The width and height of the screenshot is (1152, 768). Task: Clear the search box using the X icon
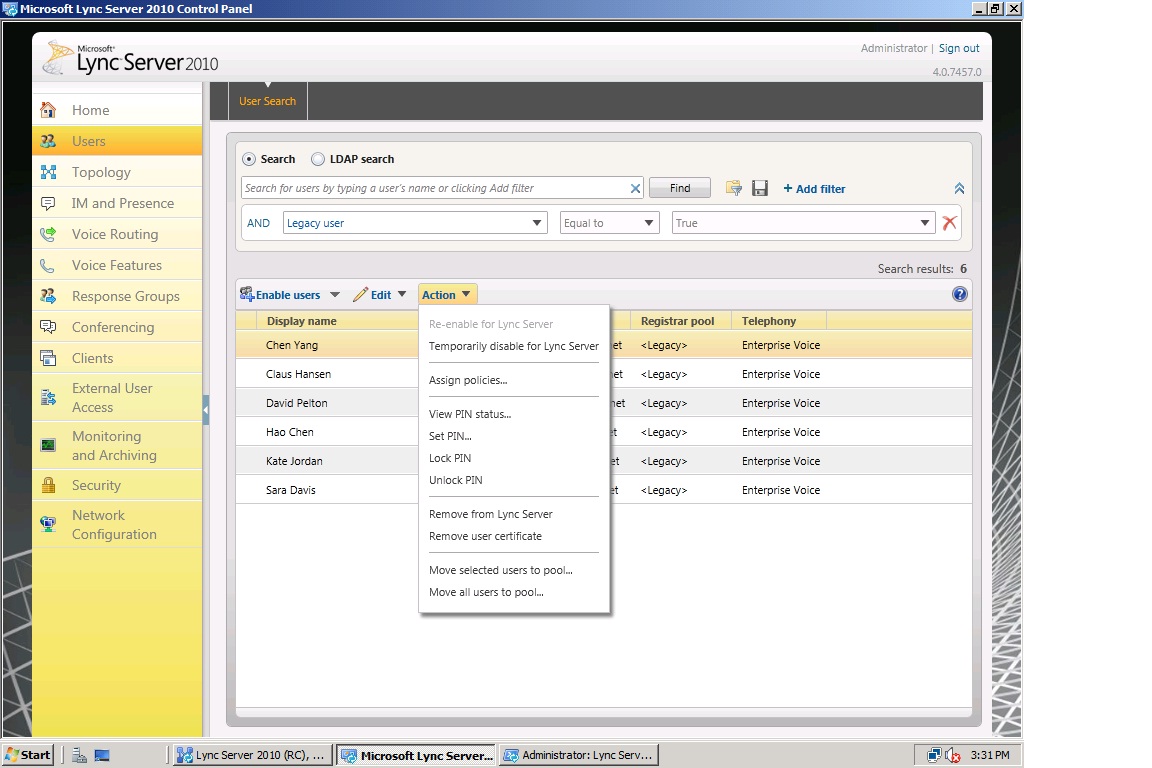(x=635, y=187)
